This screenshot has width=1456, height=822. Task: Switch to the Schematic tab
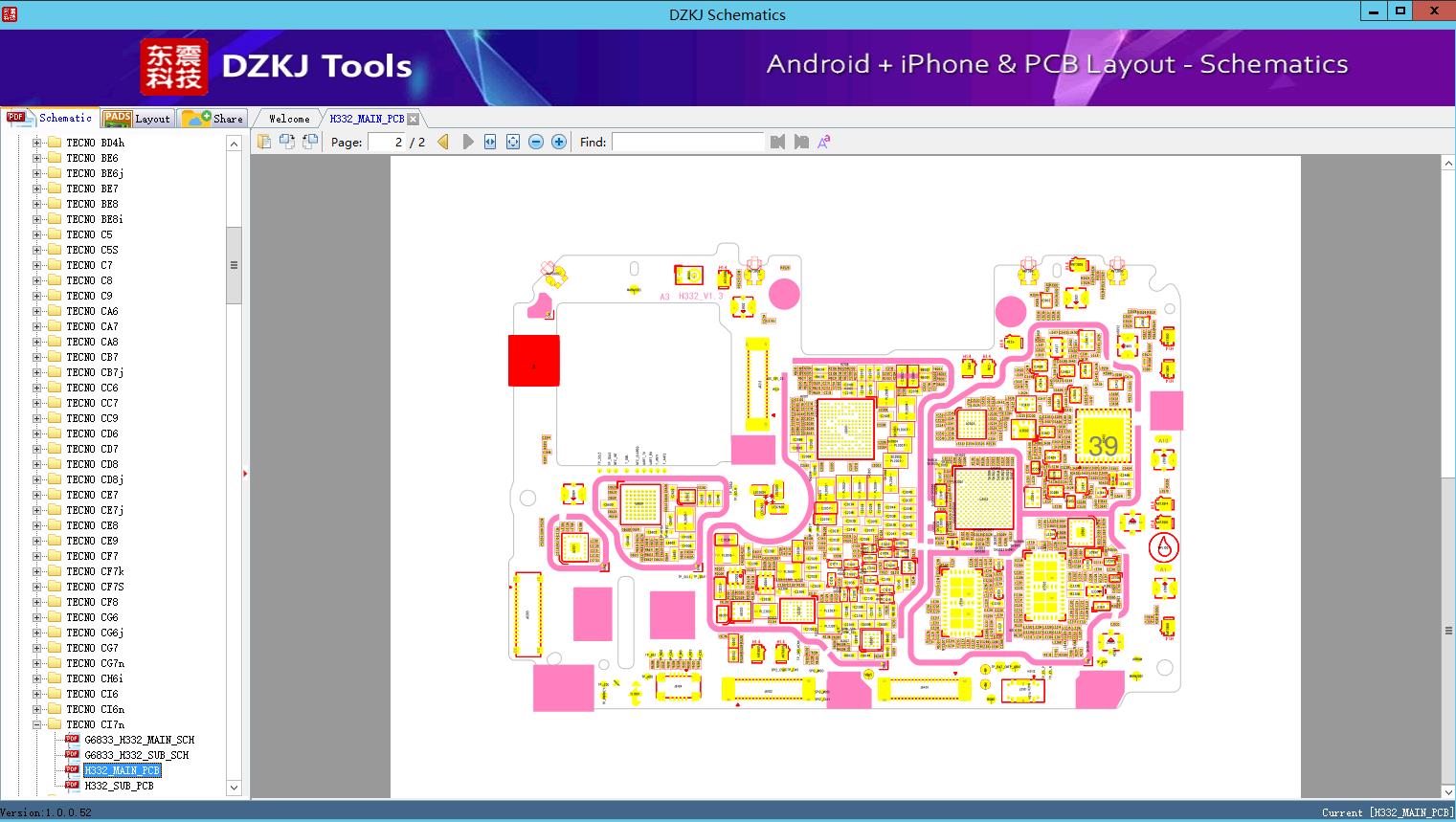pyautogui.click(x=50, y=118)
